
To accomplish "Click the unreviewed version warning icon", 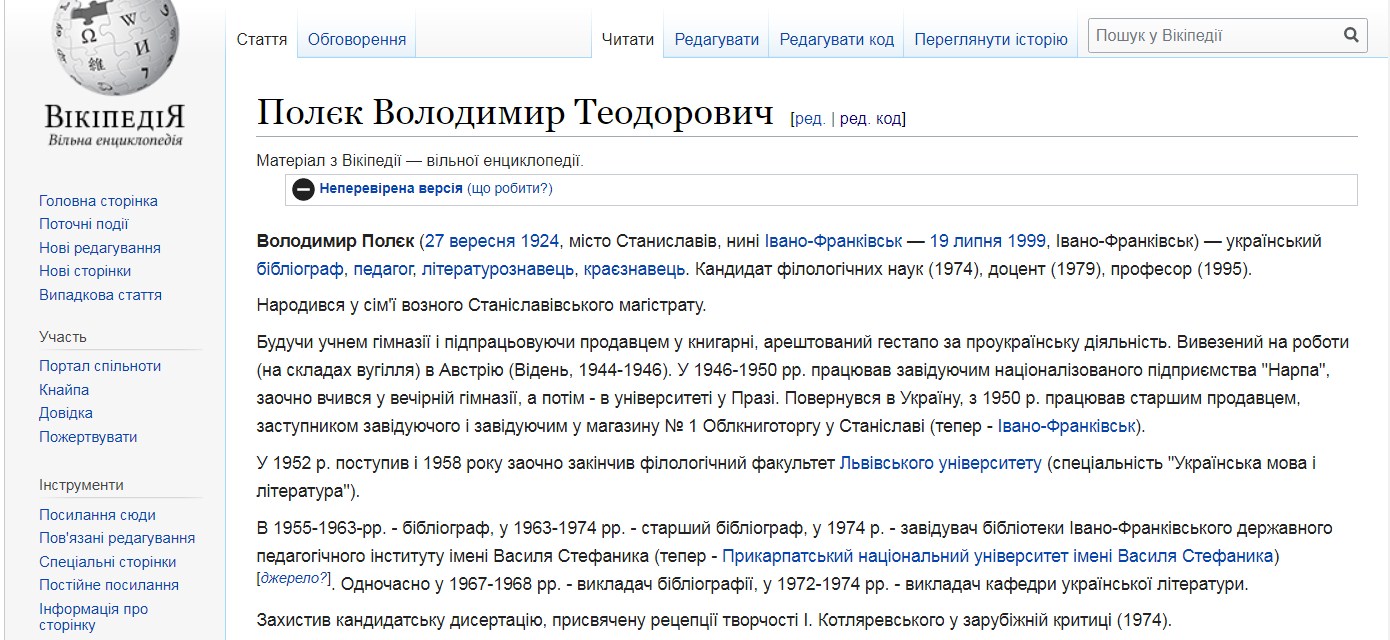I will click(303, 189).
